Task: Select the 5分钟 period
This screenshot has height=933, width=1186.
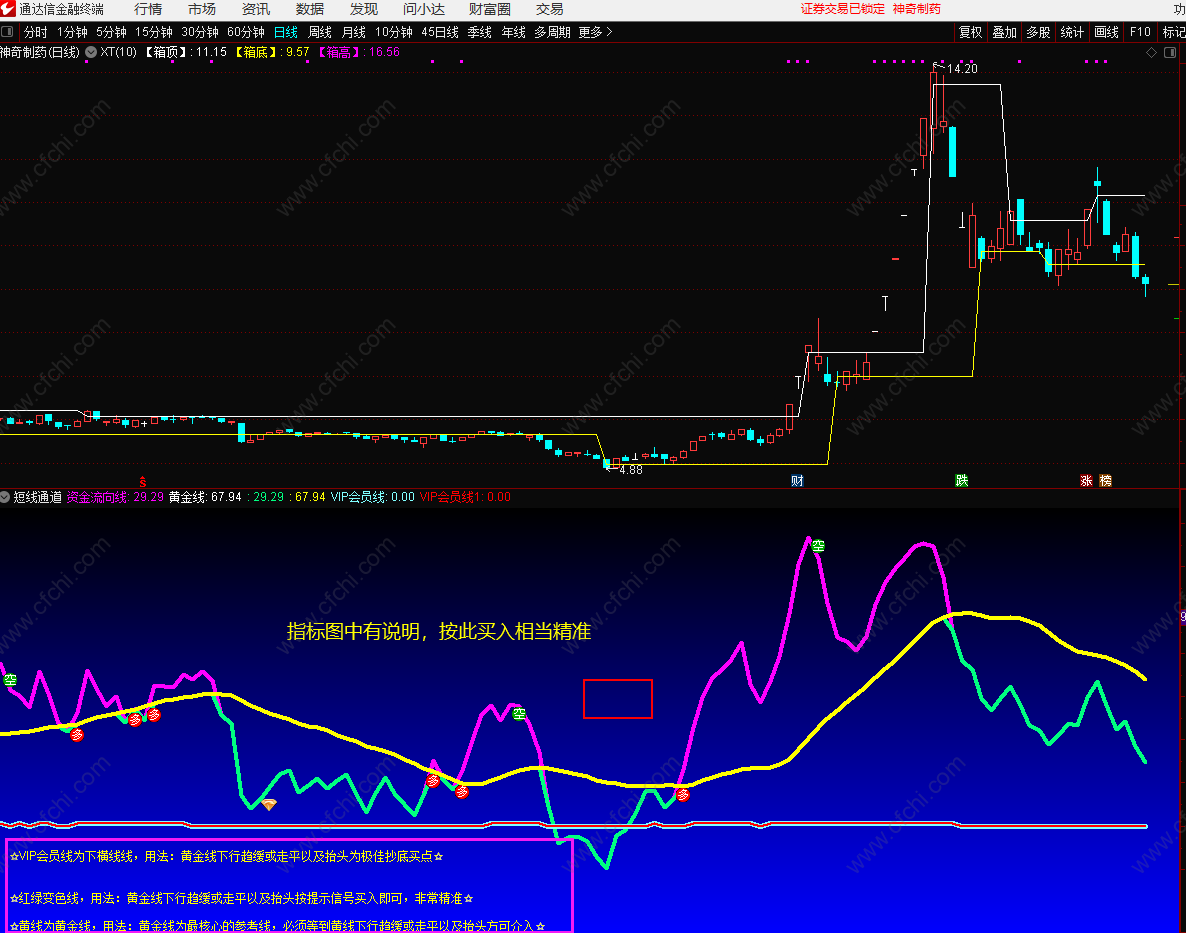Action: [111, 32]
